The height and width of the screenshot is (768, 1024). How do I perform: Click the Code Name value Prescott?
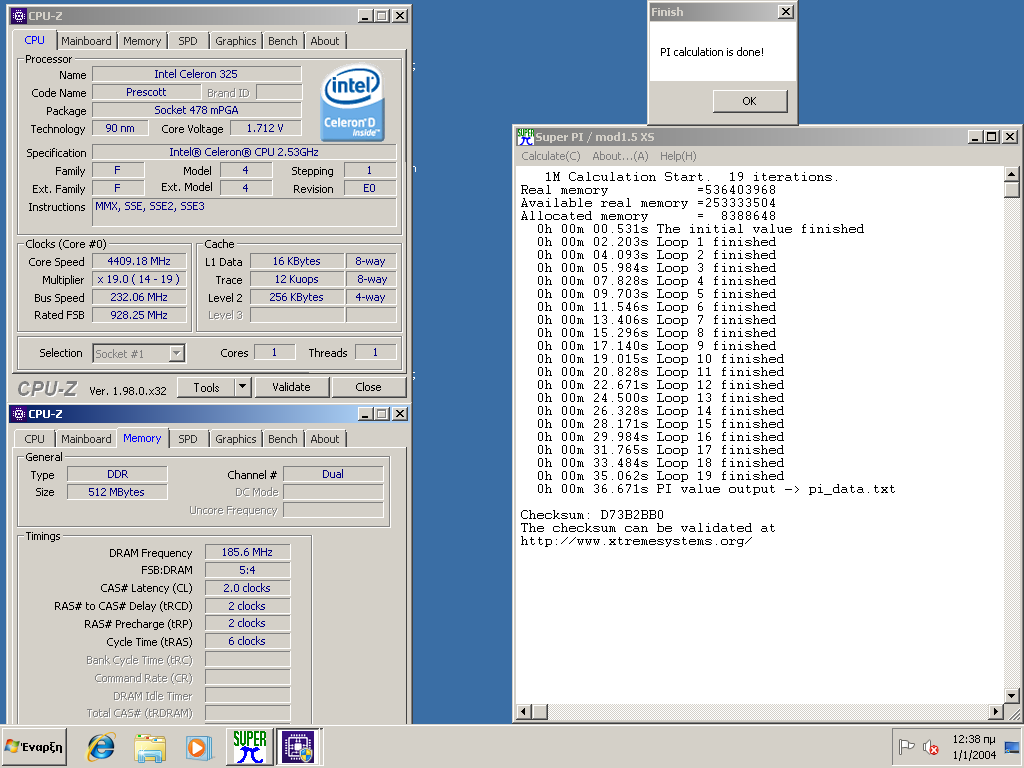[x=146, y=92]
